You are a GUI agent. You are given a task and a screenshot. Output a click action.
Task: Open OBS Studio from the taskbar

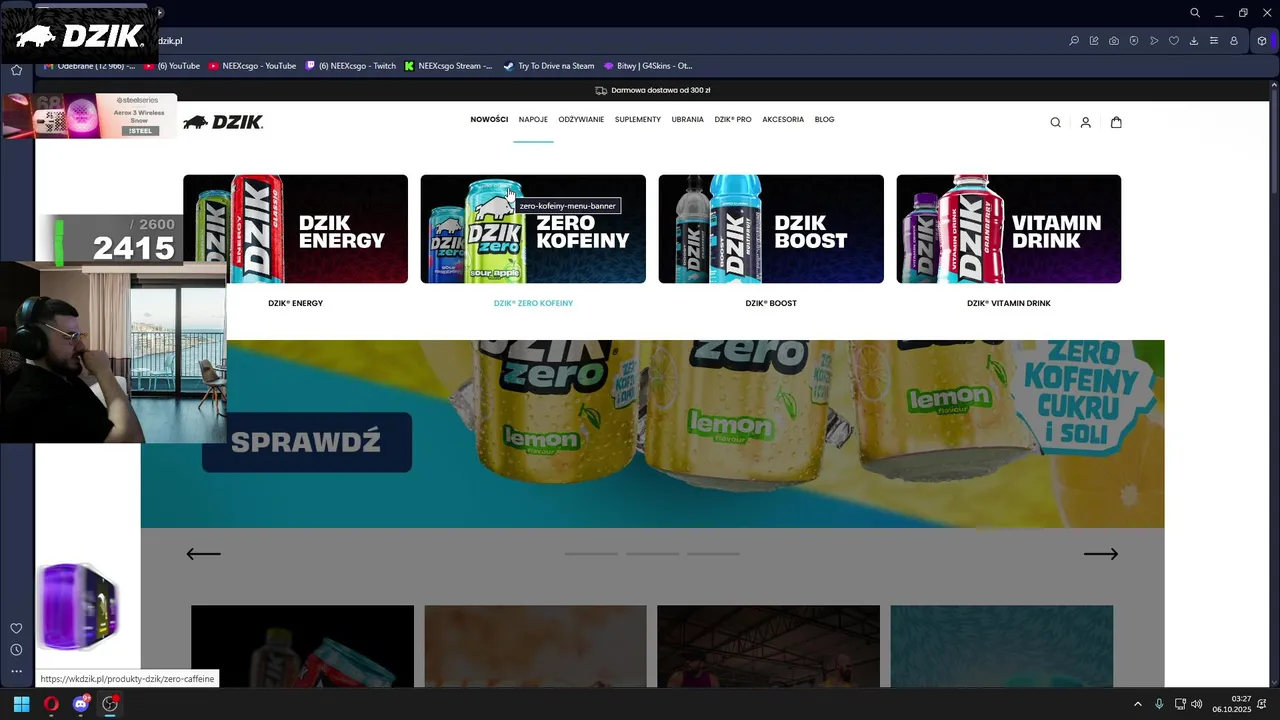[x=110, y=704]
